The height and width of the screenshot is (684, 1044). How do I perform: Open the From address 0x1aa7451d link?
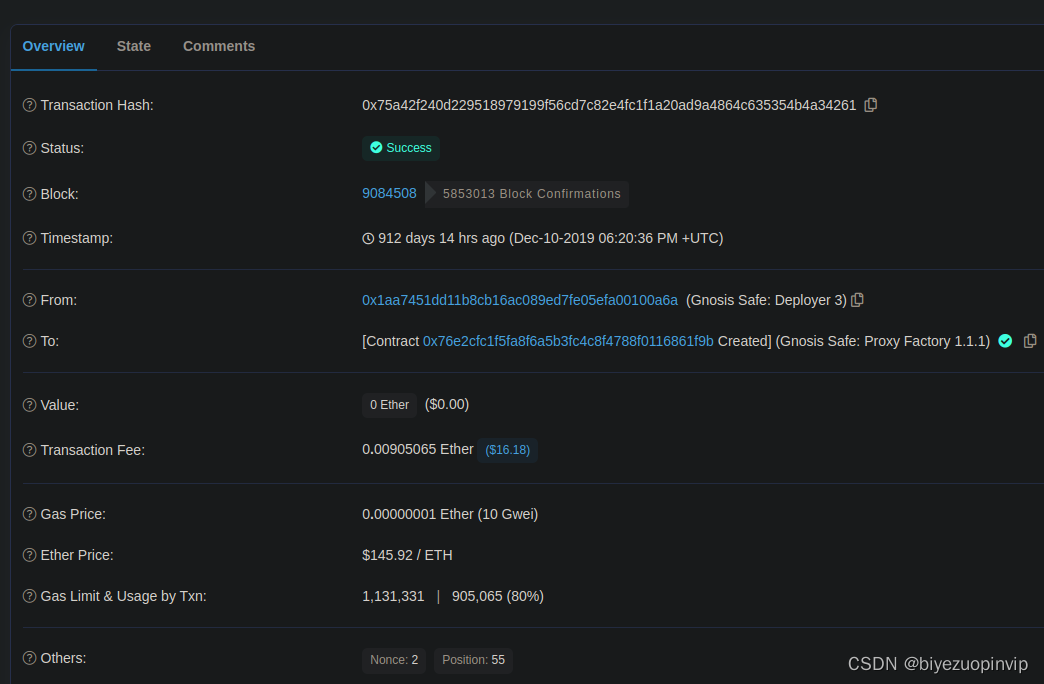[520, 300]
